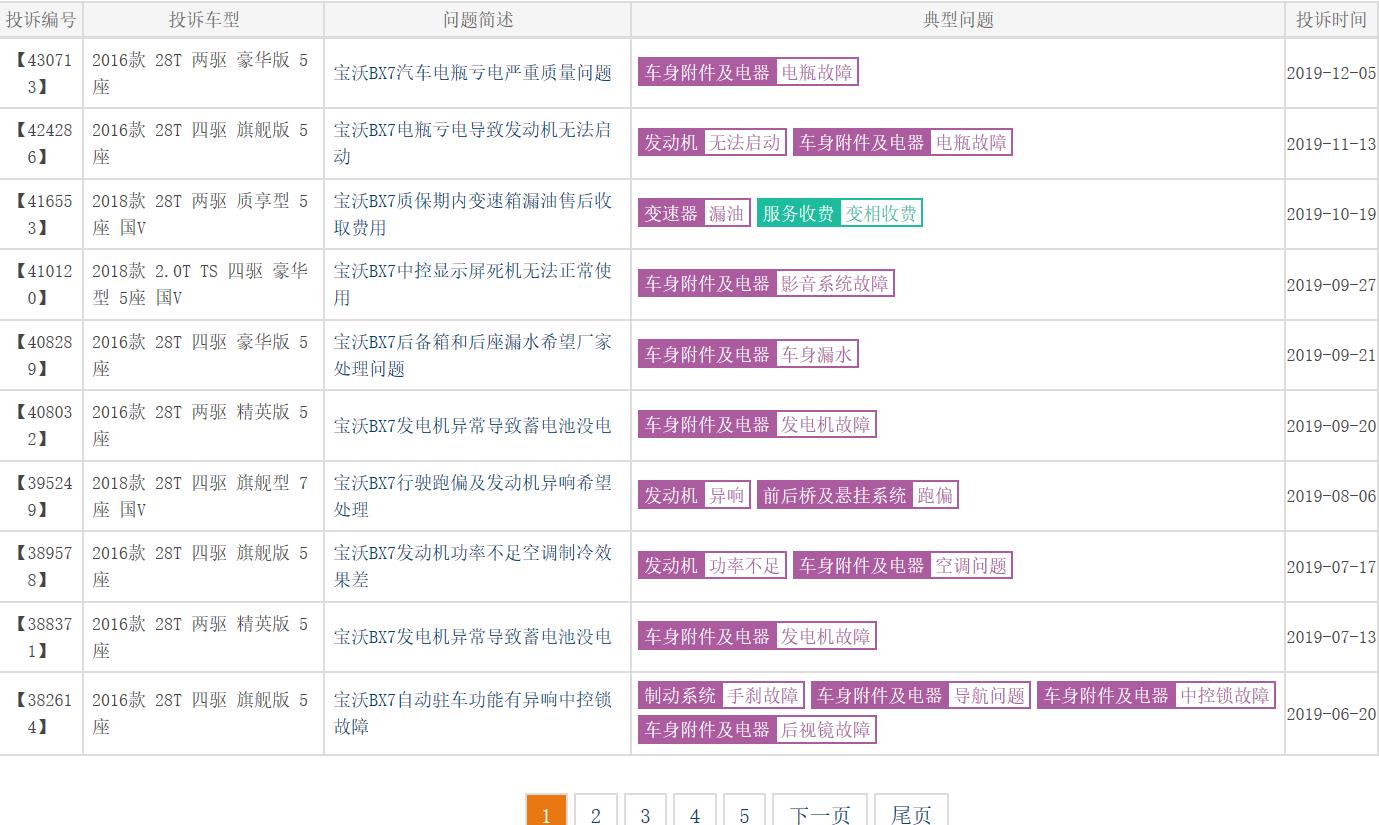Image resolution: width=1379 pixels, height=825 pixels.
Task: Open 行驶跑偏及发动机异响 complaint
Action: coord(472,496)
